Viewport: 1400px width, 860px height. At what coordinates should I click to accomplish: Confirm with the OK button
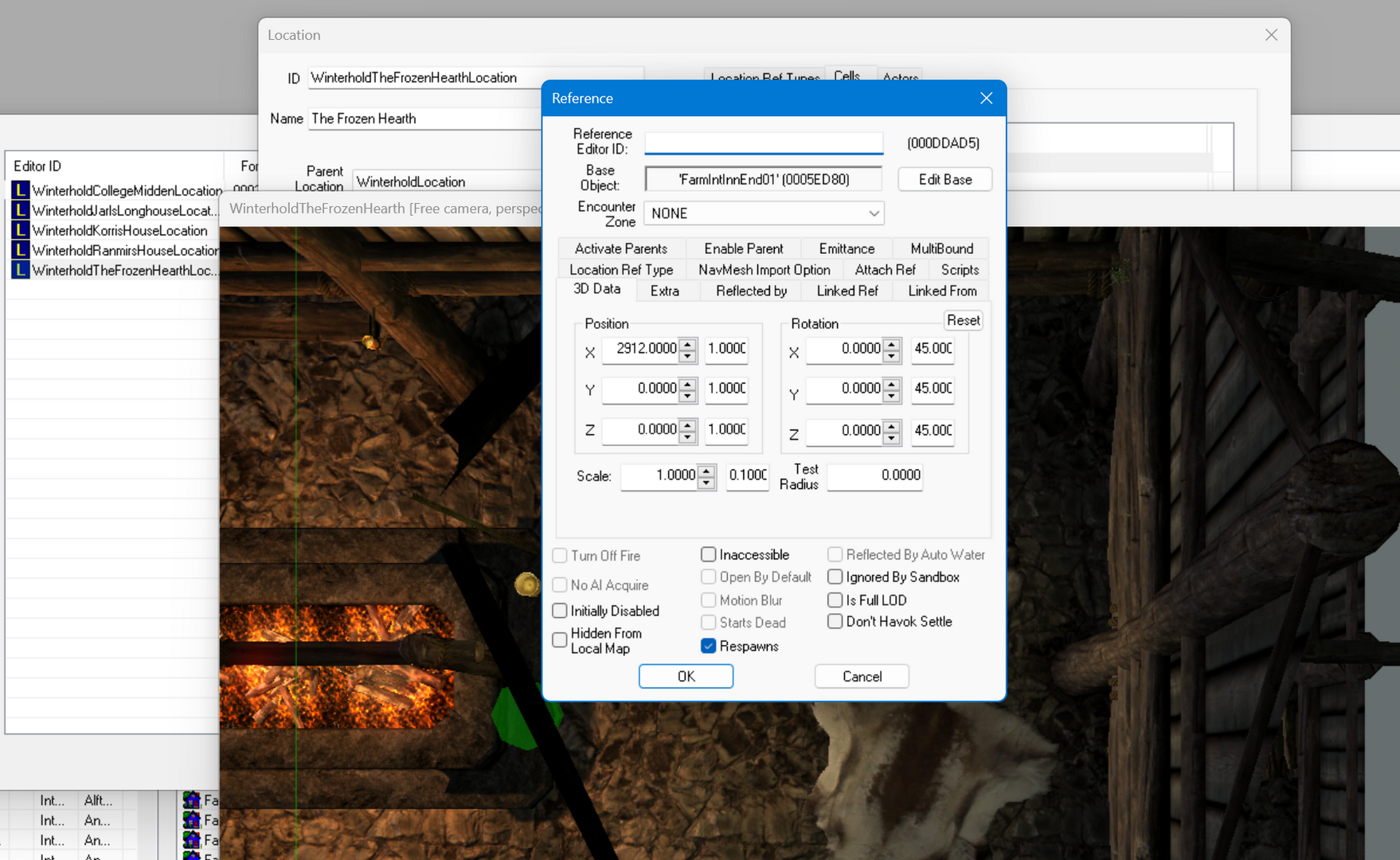pos(686,676)
